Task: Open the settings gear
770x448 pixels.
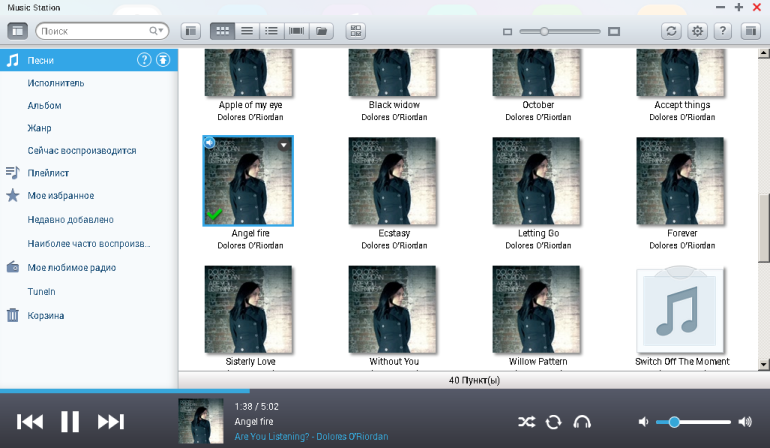Action: [697, 31]
